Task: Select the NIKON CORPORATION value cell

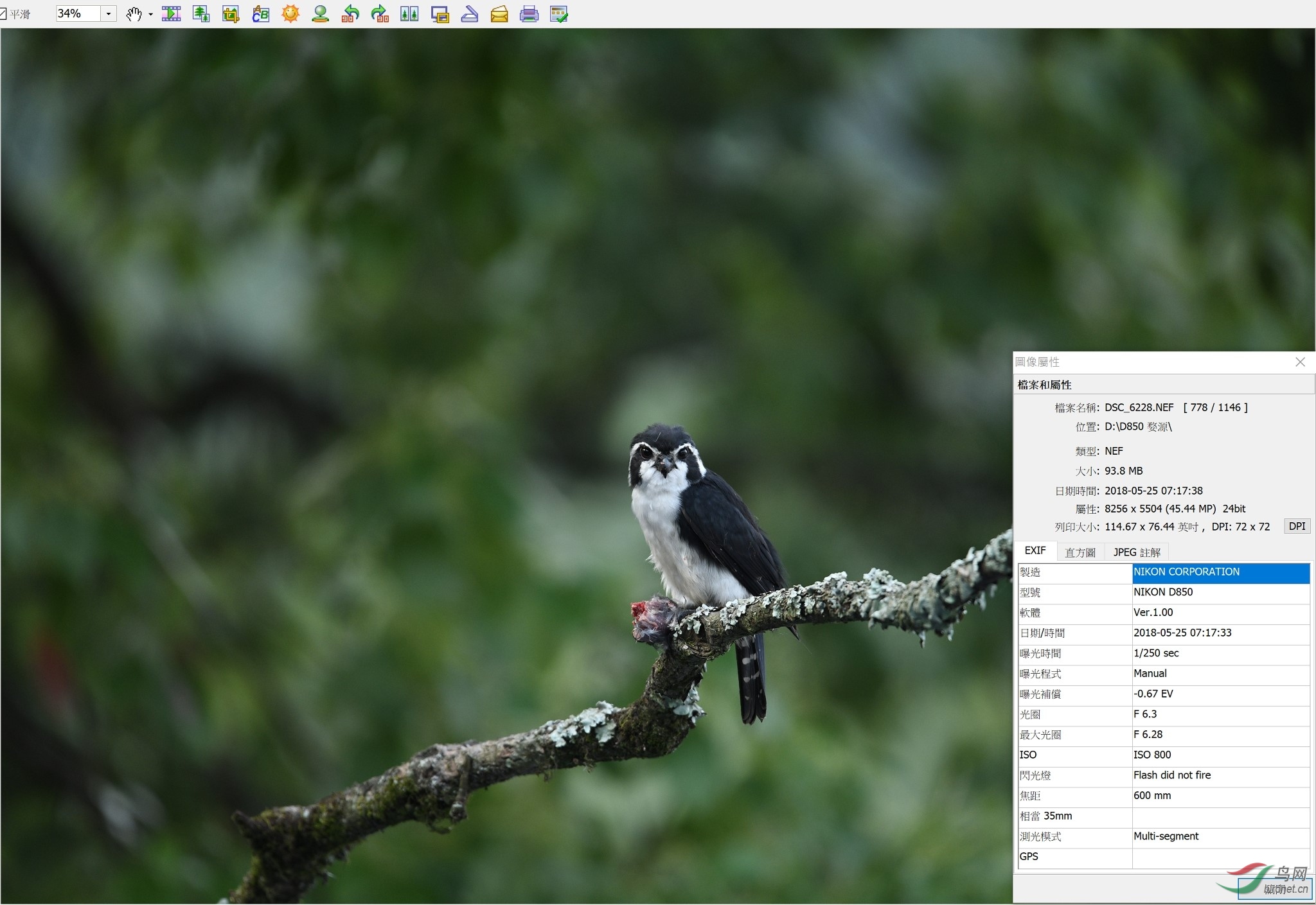Action: click(1220, 572)
